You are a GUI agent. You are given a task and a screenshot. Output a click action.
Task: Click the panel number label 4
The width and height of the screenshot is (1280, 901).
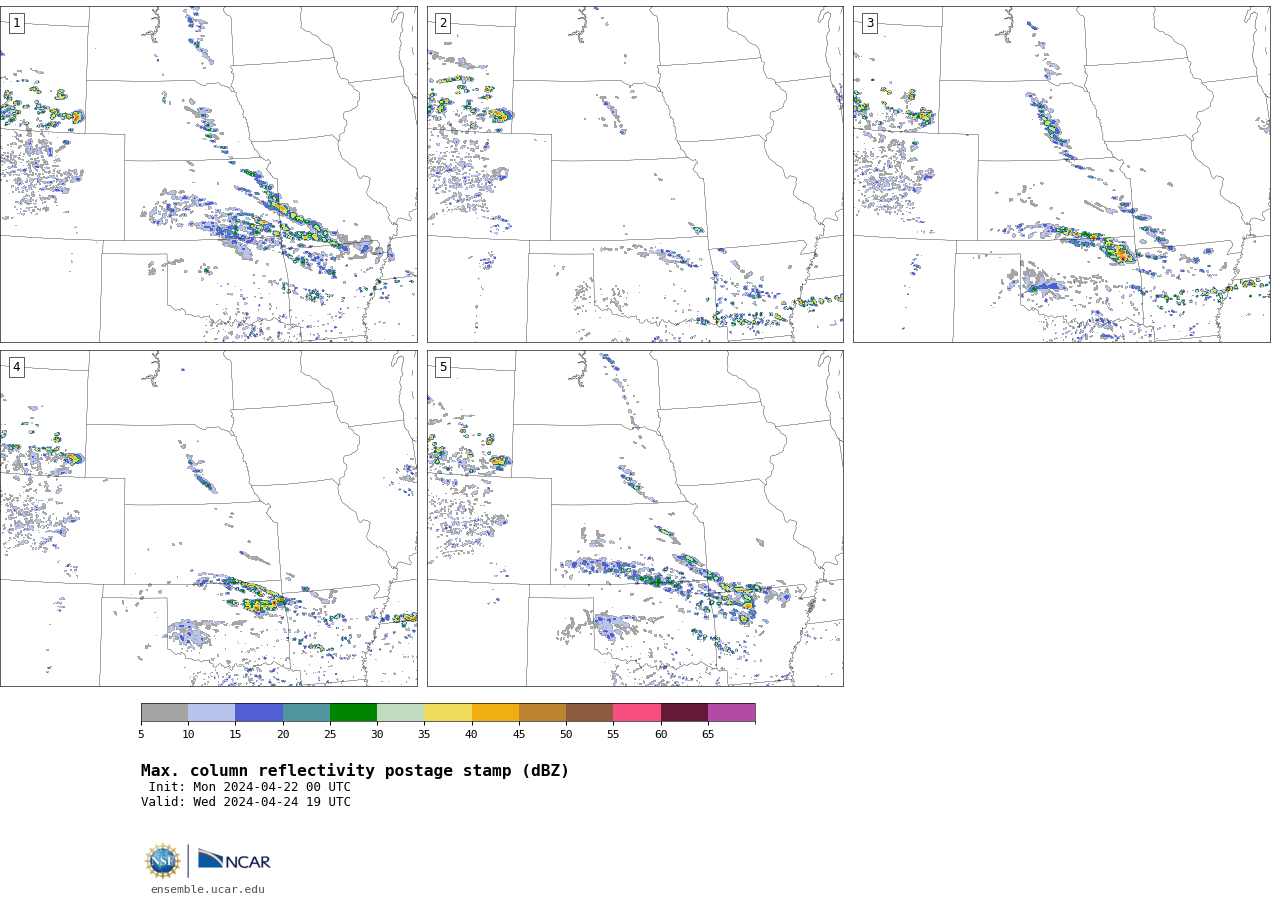point(16,367)
